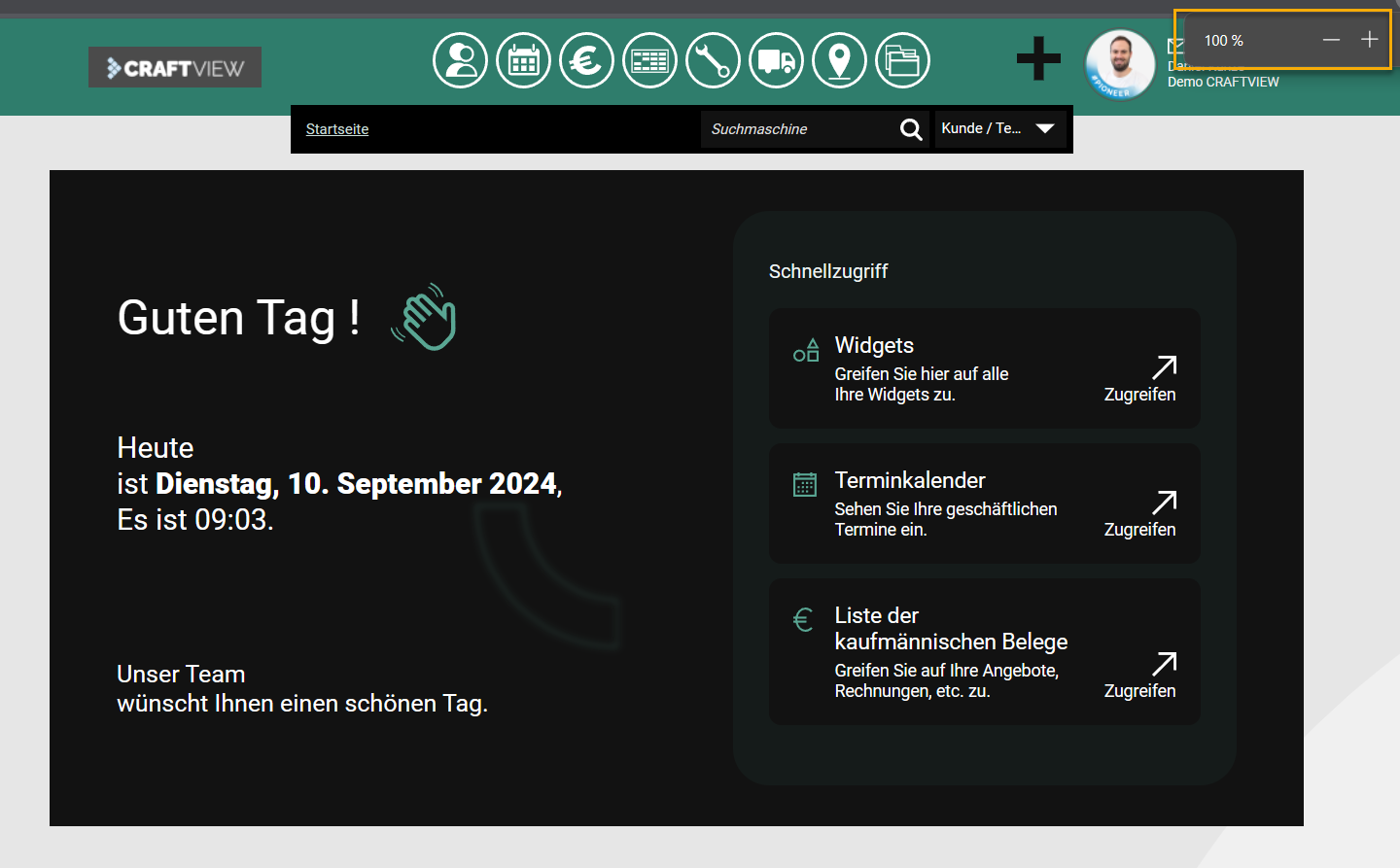Open the contacts person icon in top navigation
Viewport: 1400px width, 868px height.
[460, 60]
